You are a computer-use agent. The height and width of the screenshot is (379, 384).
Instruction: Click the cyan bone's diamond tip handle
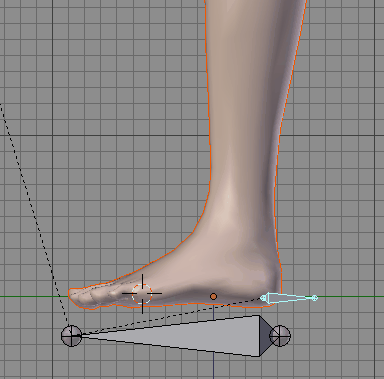click(x=314, y=298)
